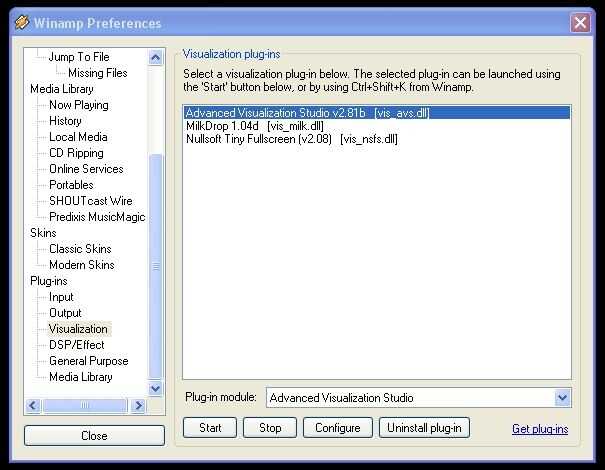Select Missing Files tree item
Viewport: 605px width, 470px height.
coord(98,73)
